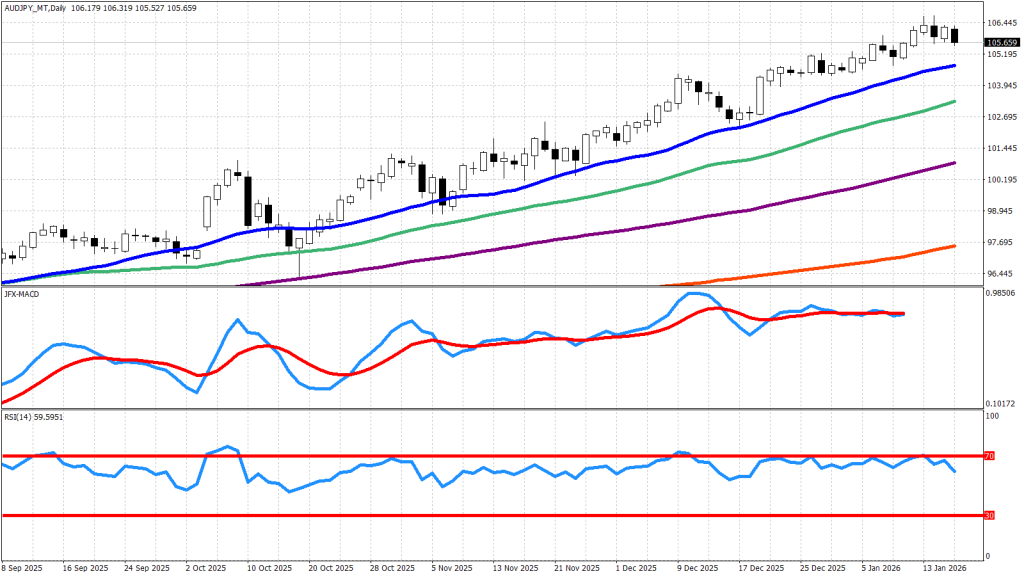Click the last black candlestick on the right
Viewport: 1024px width, 576px height.
[955, 36]
